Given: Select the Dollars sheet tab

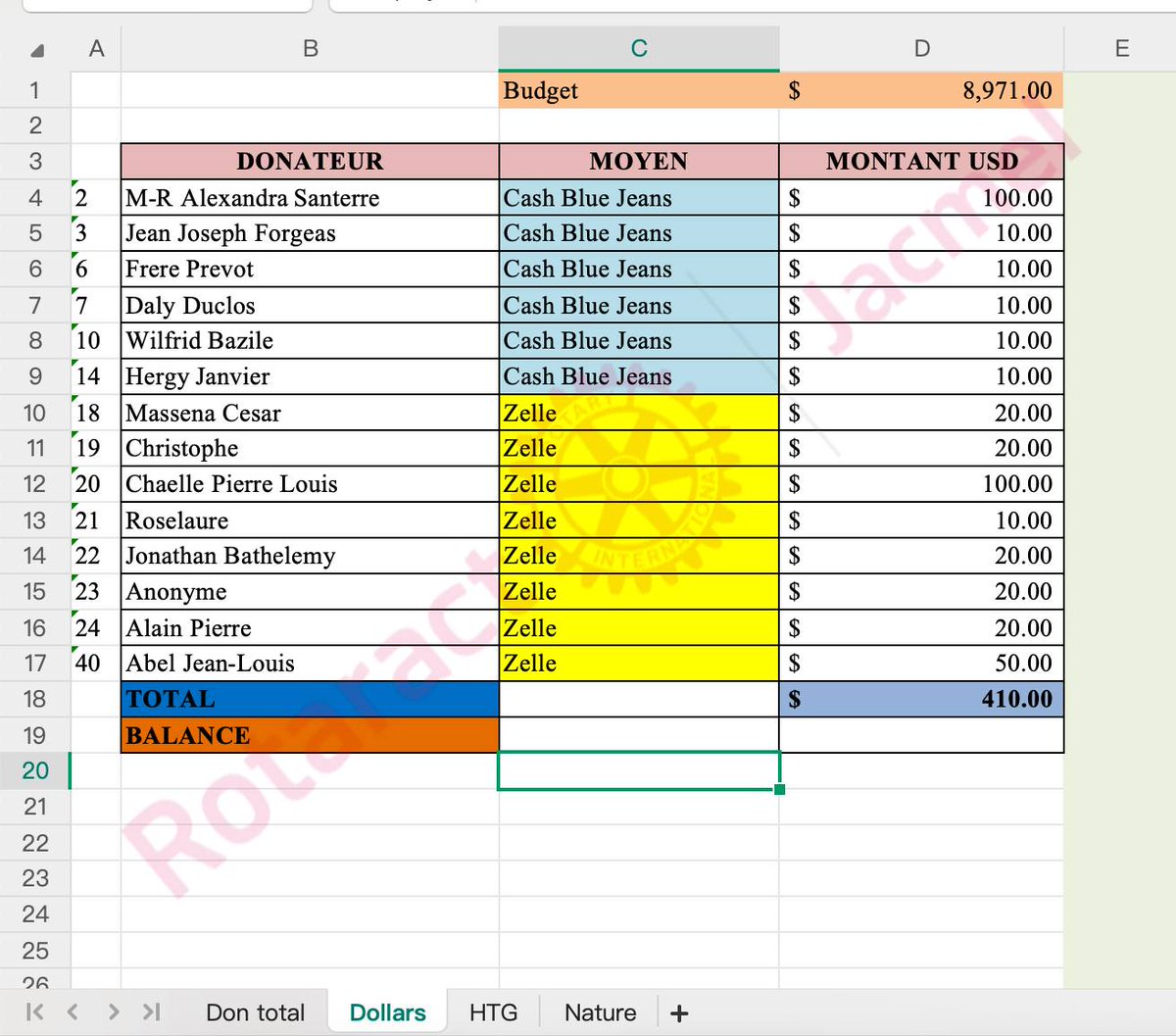Looking at the screenshot, I should [387, 1012].
